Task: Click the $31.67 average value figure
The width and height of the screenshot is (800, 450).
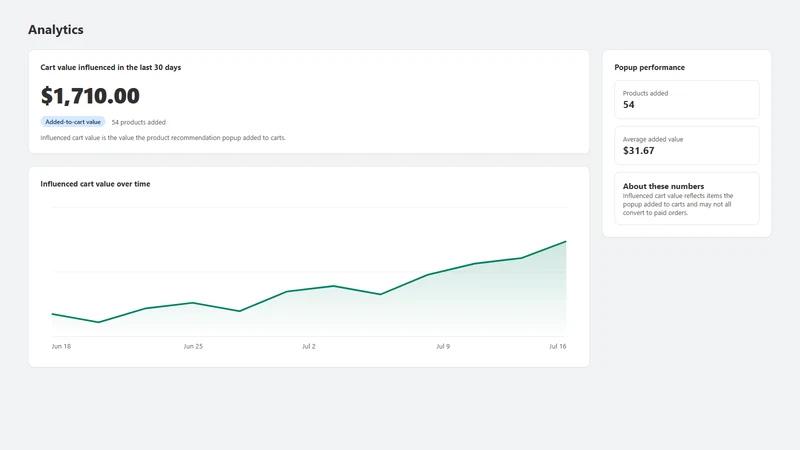Action: click(x=638, y=151)
